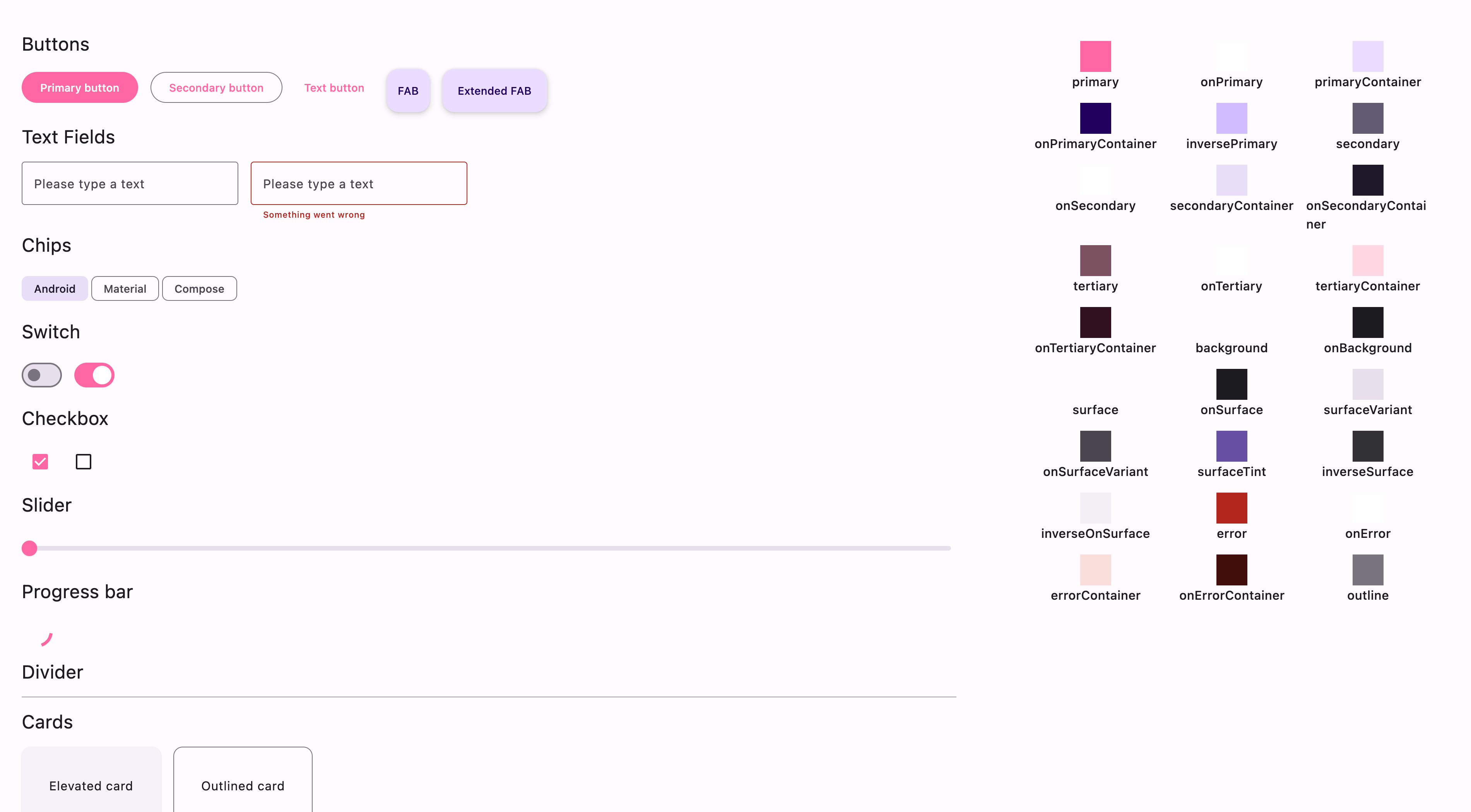The image size is (1471, 812).
Task: Click the slider thumb handle
Action: pos(29,548)
